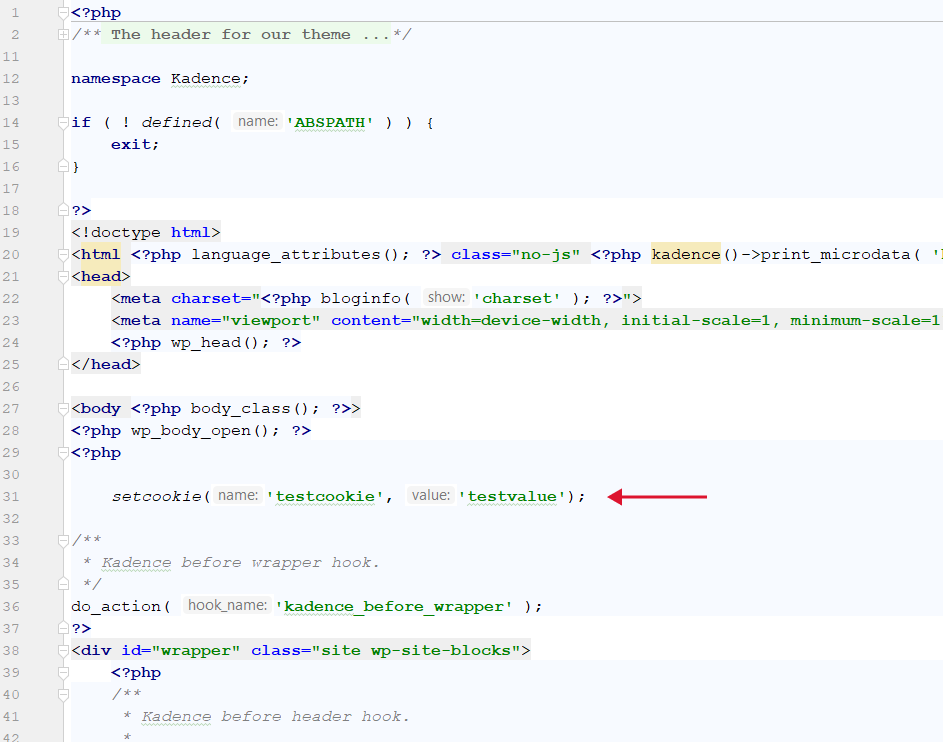
Task: Click line number 36 in gutter
Action: pos(11,607)
